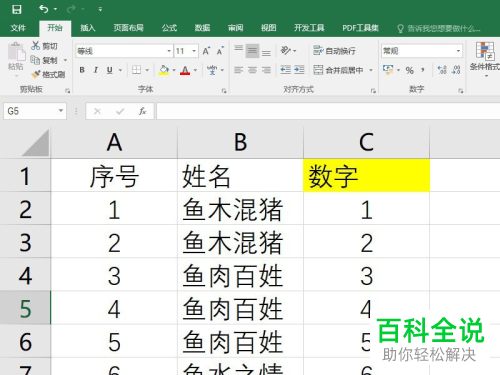Open the PDF工具集 tab
This screenshot has width=500, height=375.
point(360,28)
